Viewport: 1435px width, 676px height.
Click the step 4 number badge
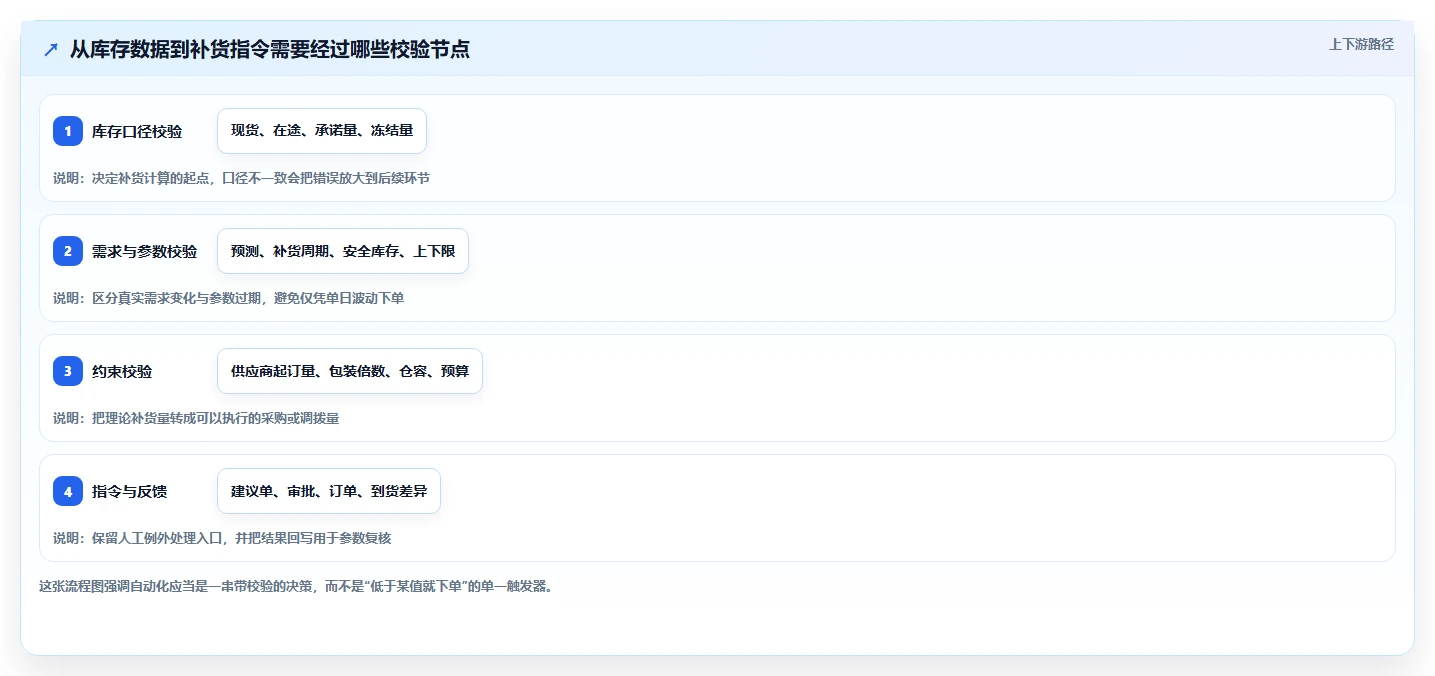68,491
